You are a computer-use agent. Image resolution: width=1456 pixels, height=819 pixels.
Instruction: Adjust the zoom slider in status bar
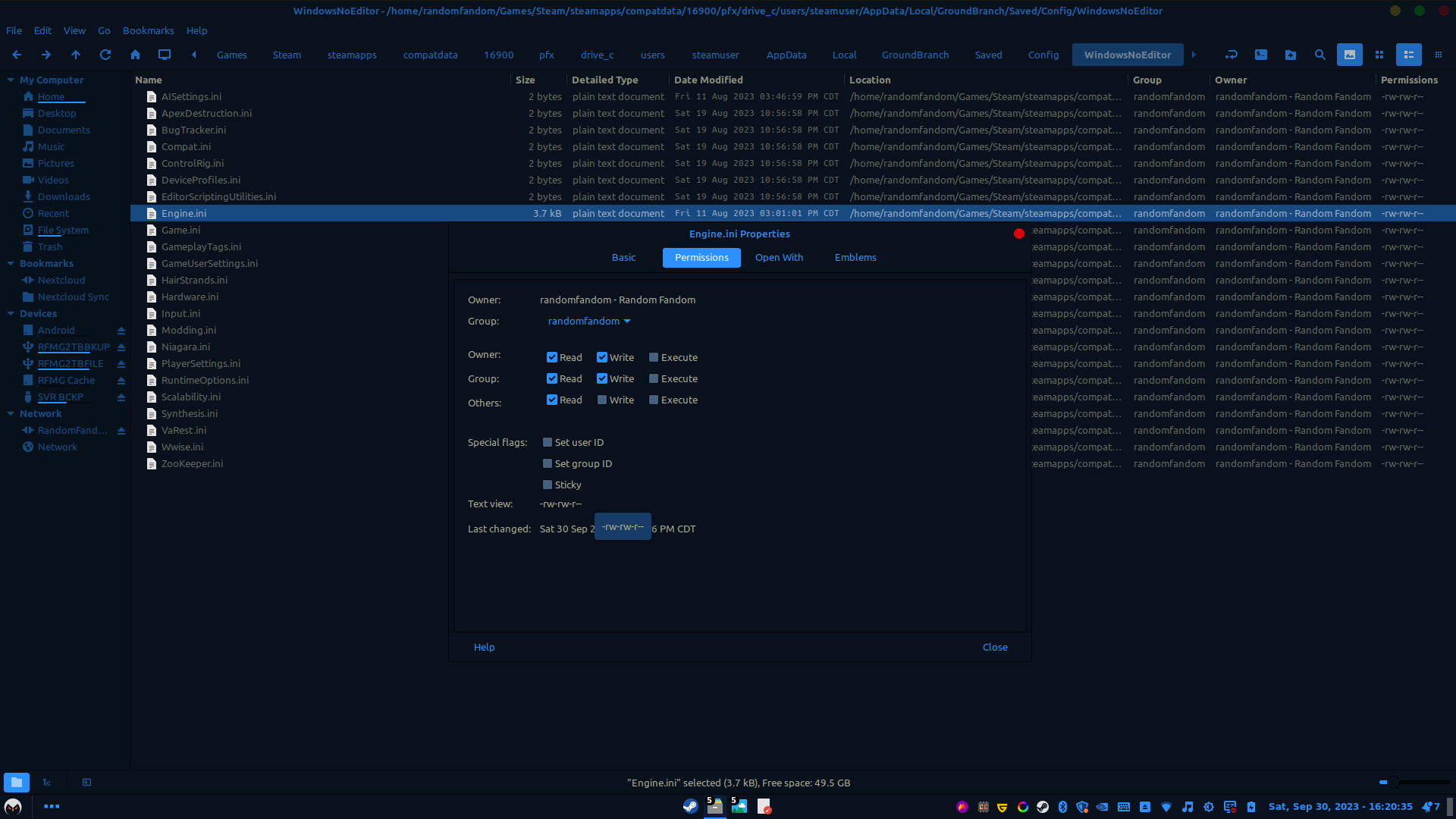1392,782
